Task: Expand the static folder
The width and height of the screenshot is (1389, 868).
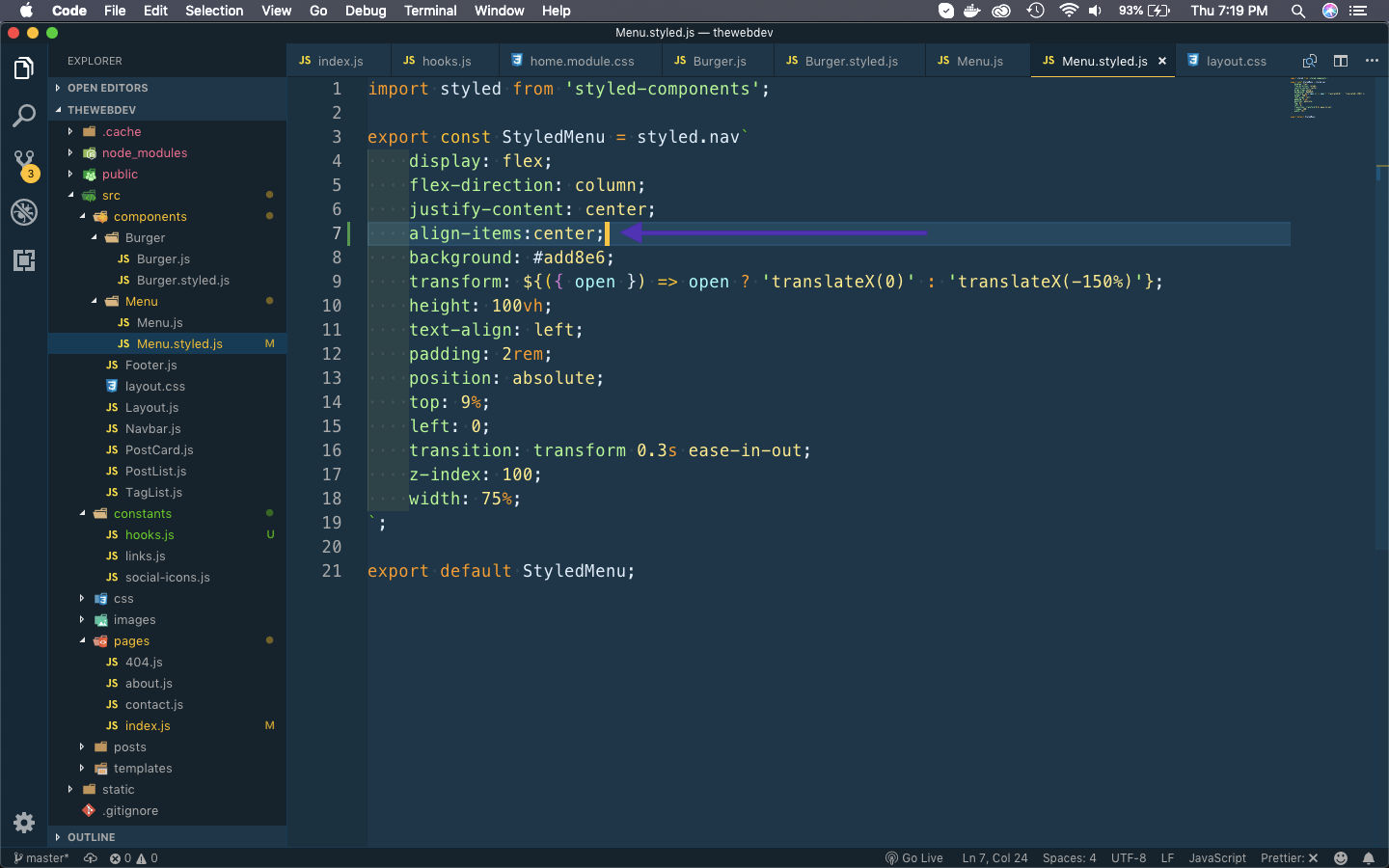Action: tap(168, 789)
